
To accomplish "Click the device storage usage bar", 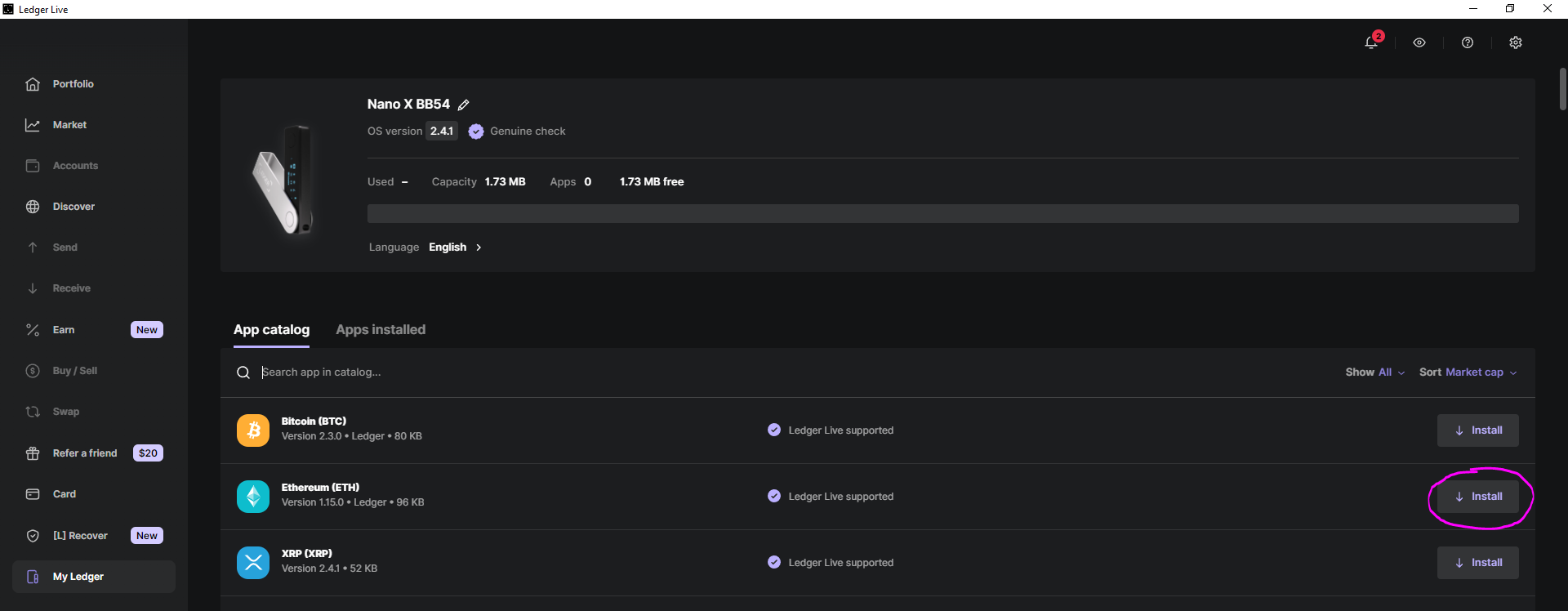I will click(943, 214).
